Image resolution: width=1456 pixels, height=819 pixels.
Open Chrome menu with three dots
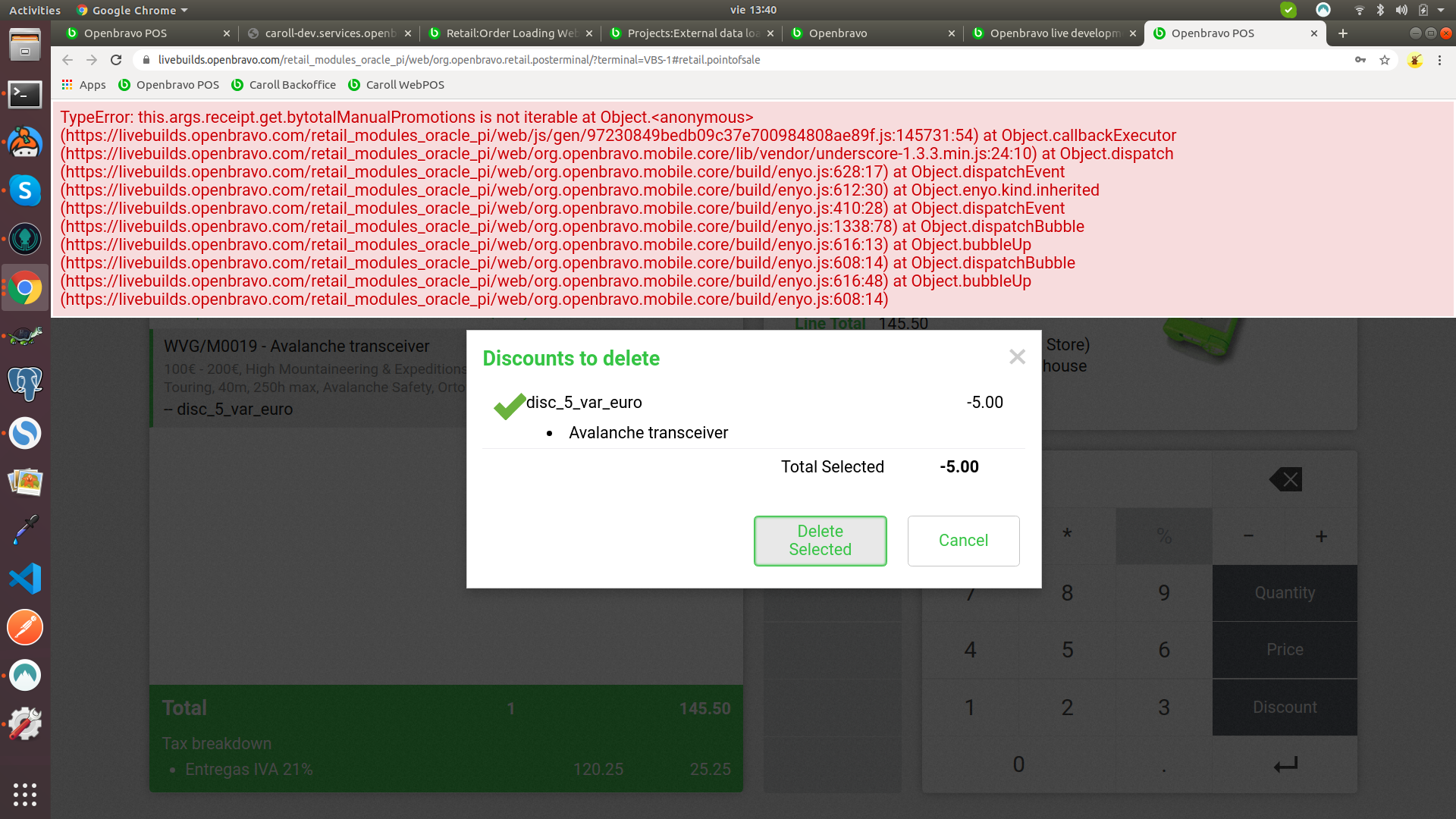click(x=1439, y=60)
